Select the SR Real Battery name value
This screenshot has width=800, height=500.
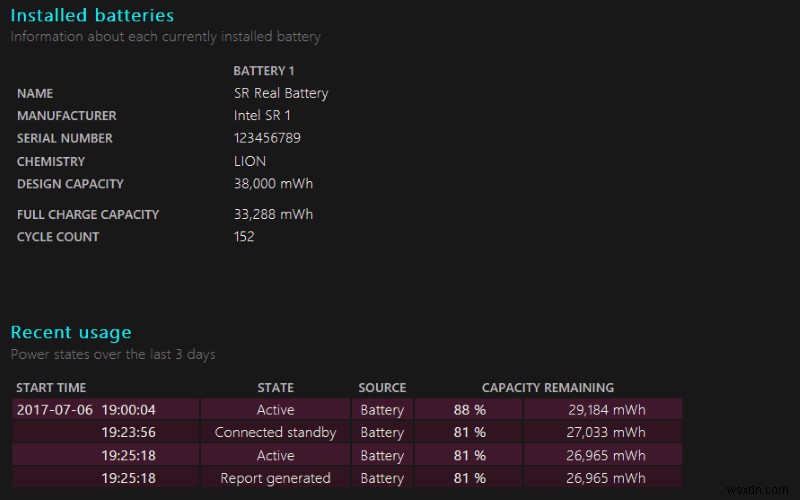(x=281, y=93)
